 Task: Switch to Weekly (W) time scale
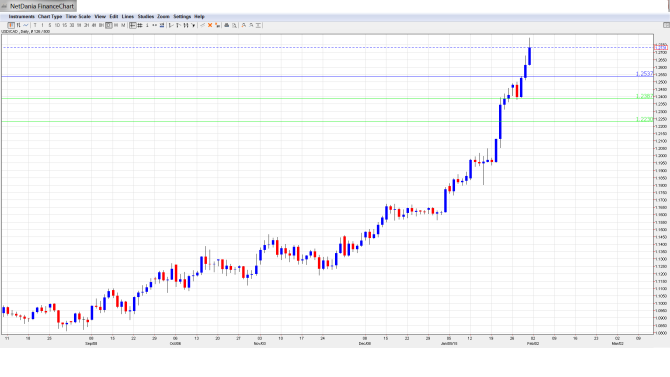pyautogui.click(x=115, y=25)
